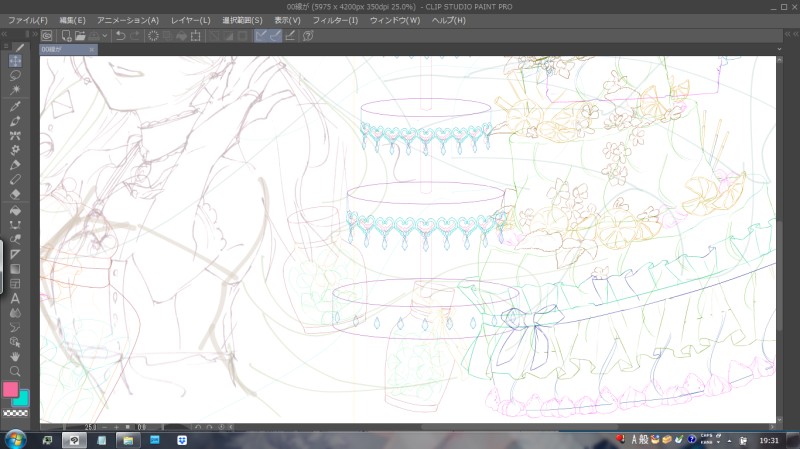Image resolution: width=800 pixels, height=449 pixels.
Task: Open Windows Start button
Action: coord(15,440)
